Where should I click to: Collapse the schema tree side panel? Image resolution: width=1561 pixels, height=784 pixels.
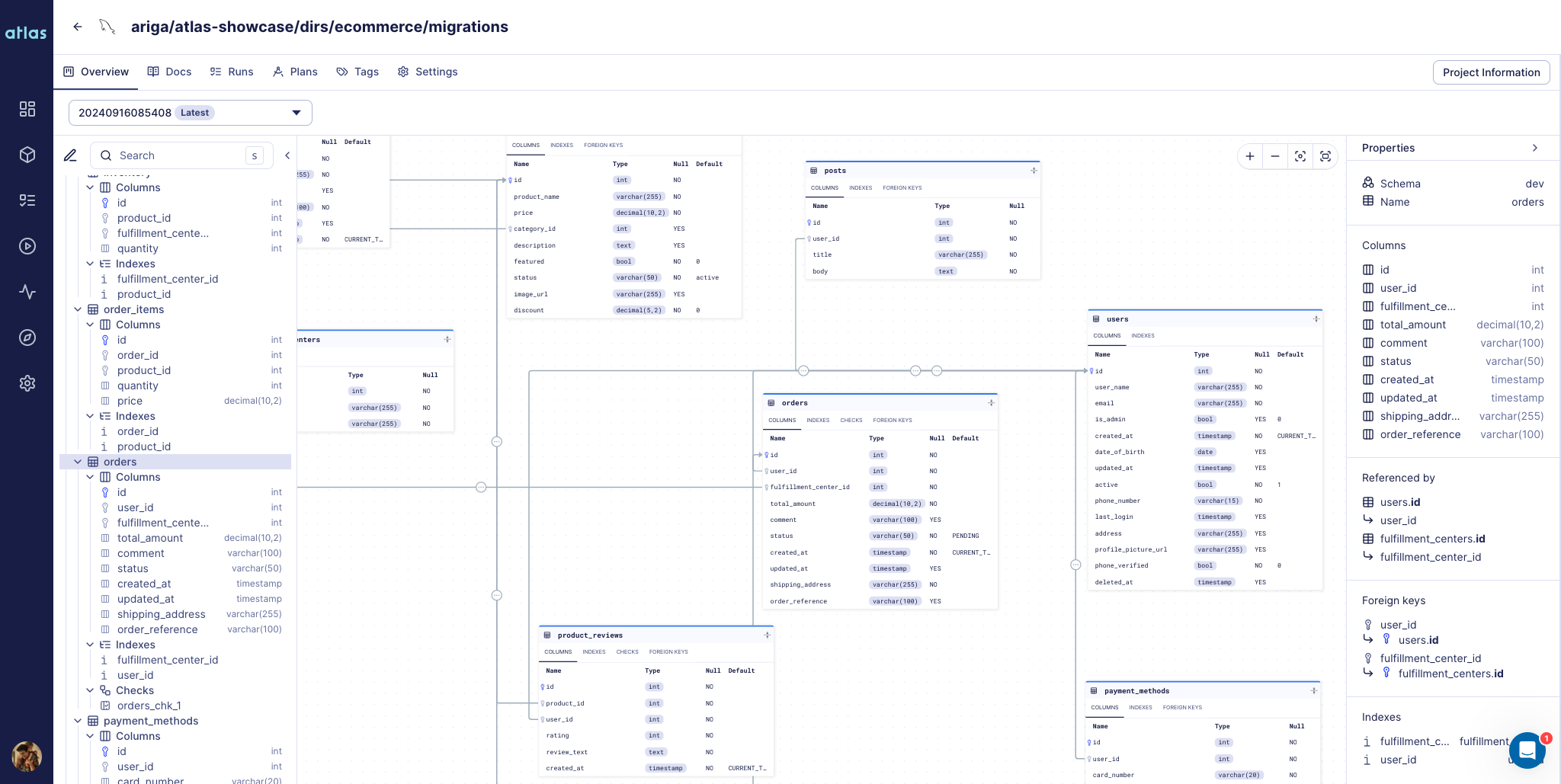pos(287,155)
